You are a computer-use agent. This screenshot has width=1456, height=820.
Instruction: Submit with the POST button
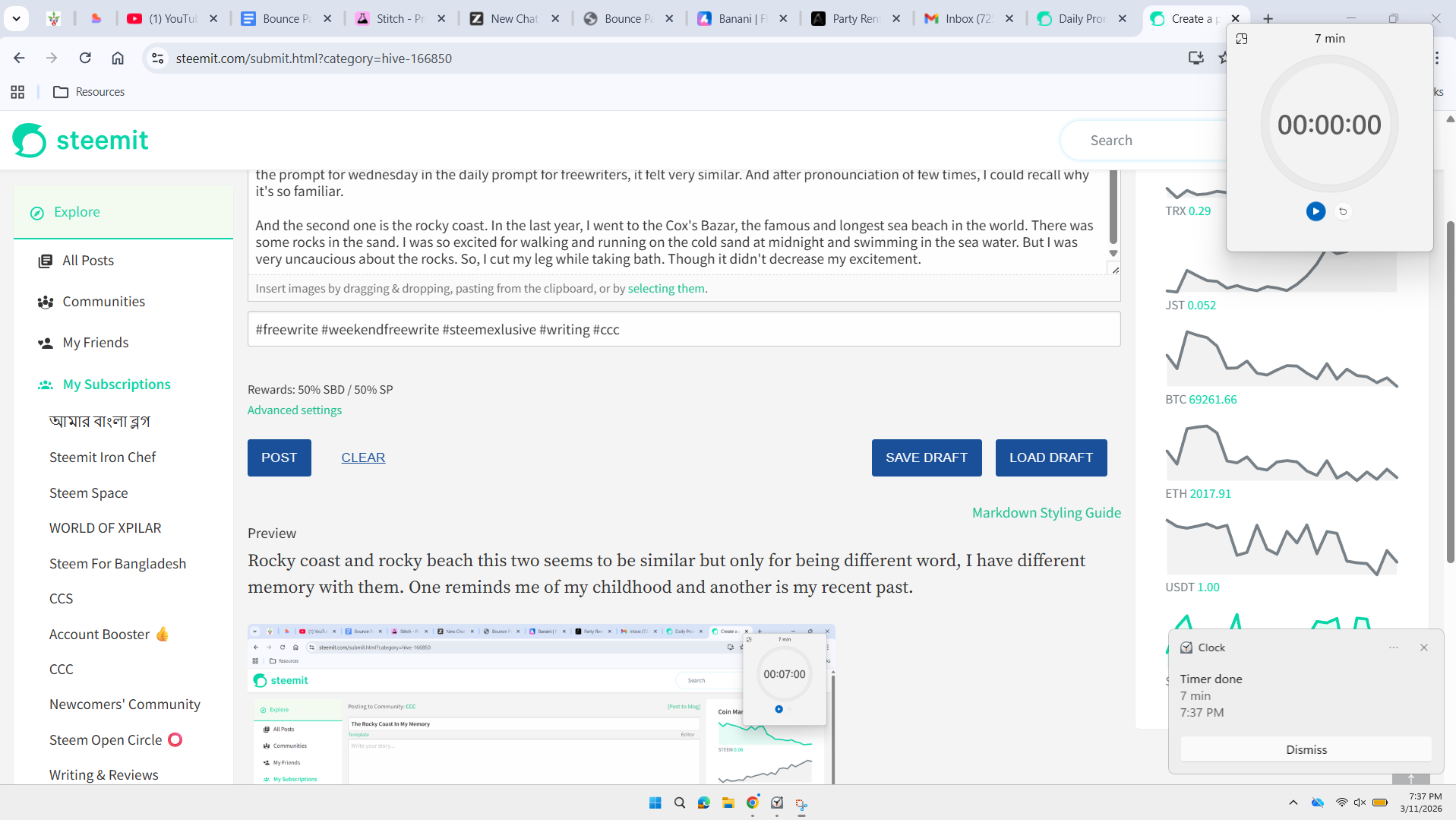point(279,457)
